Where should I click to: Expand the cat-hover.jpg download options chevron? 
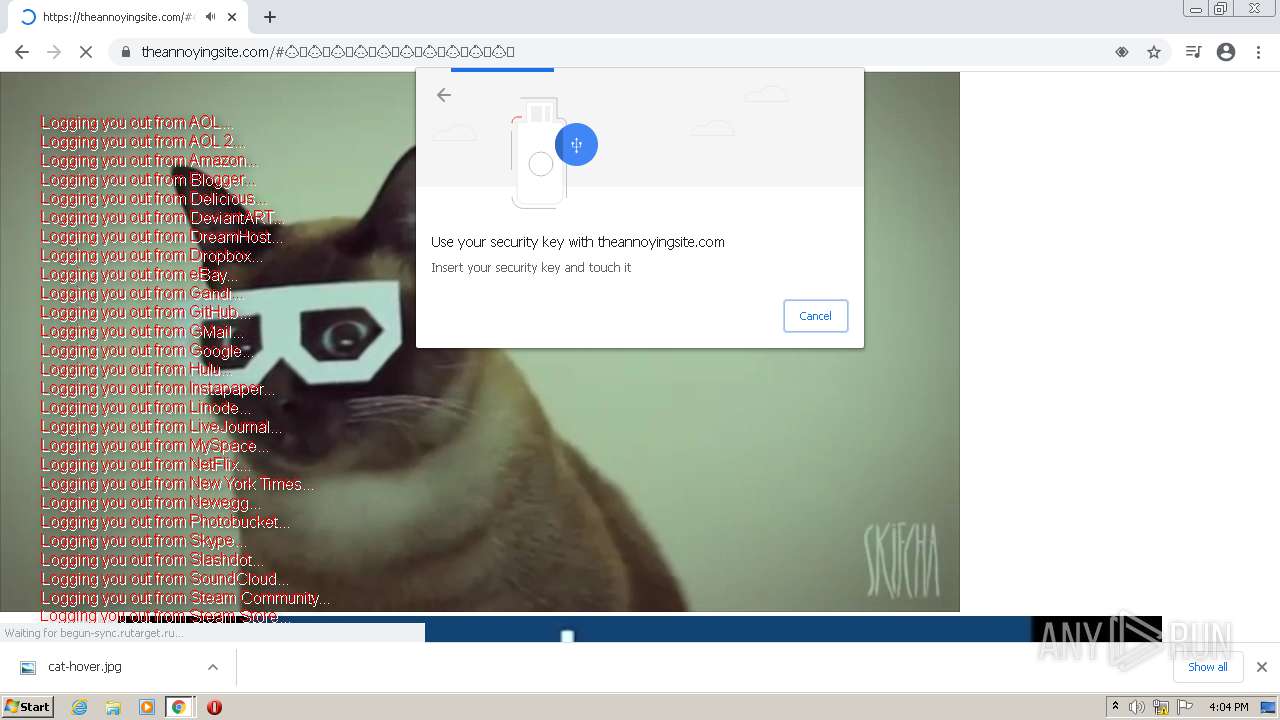[x=212, y=667]
